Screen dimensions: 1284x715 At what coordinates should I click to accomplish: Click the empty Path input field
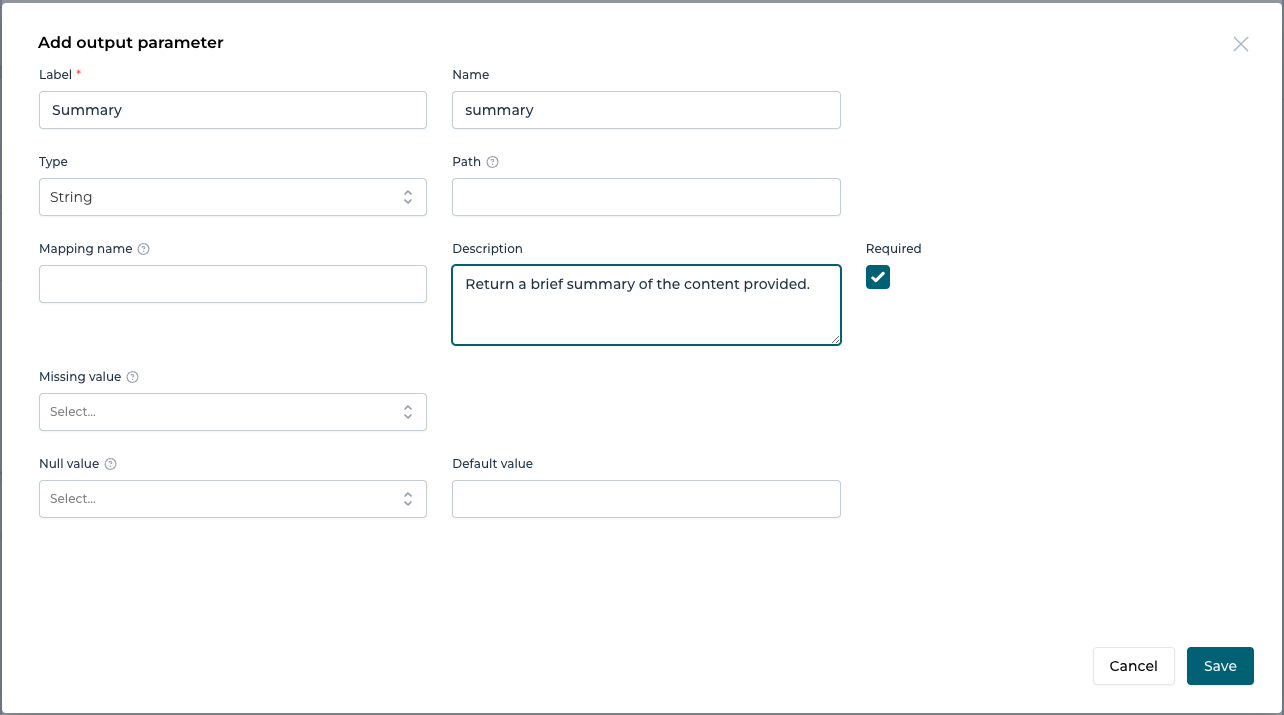coord(646,196)
